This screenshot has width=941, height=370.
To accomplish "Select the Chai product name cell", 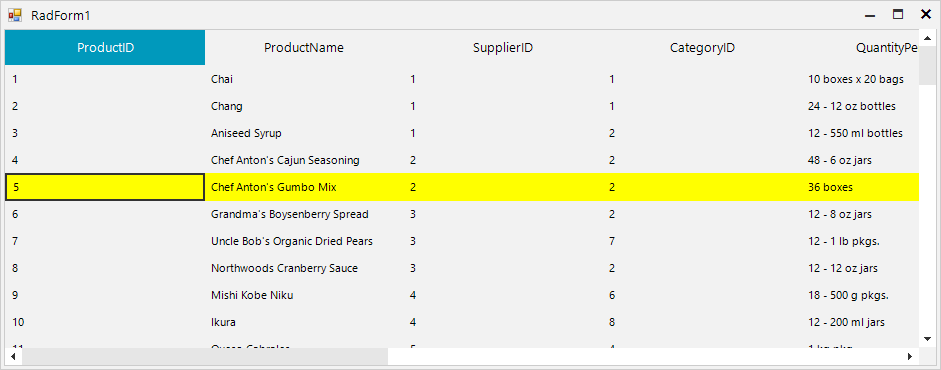I will click(x=304, y=79).
